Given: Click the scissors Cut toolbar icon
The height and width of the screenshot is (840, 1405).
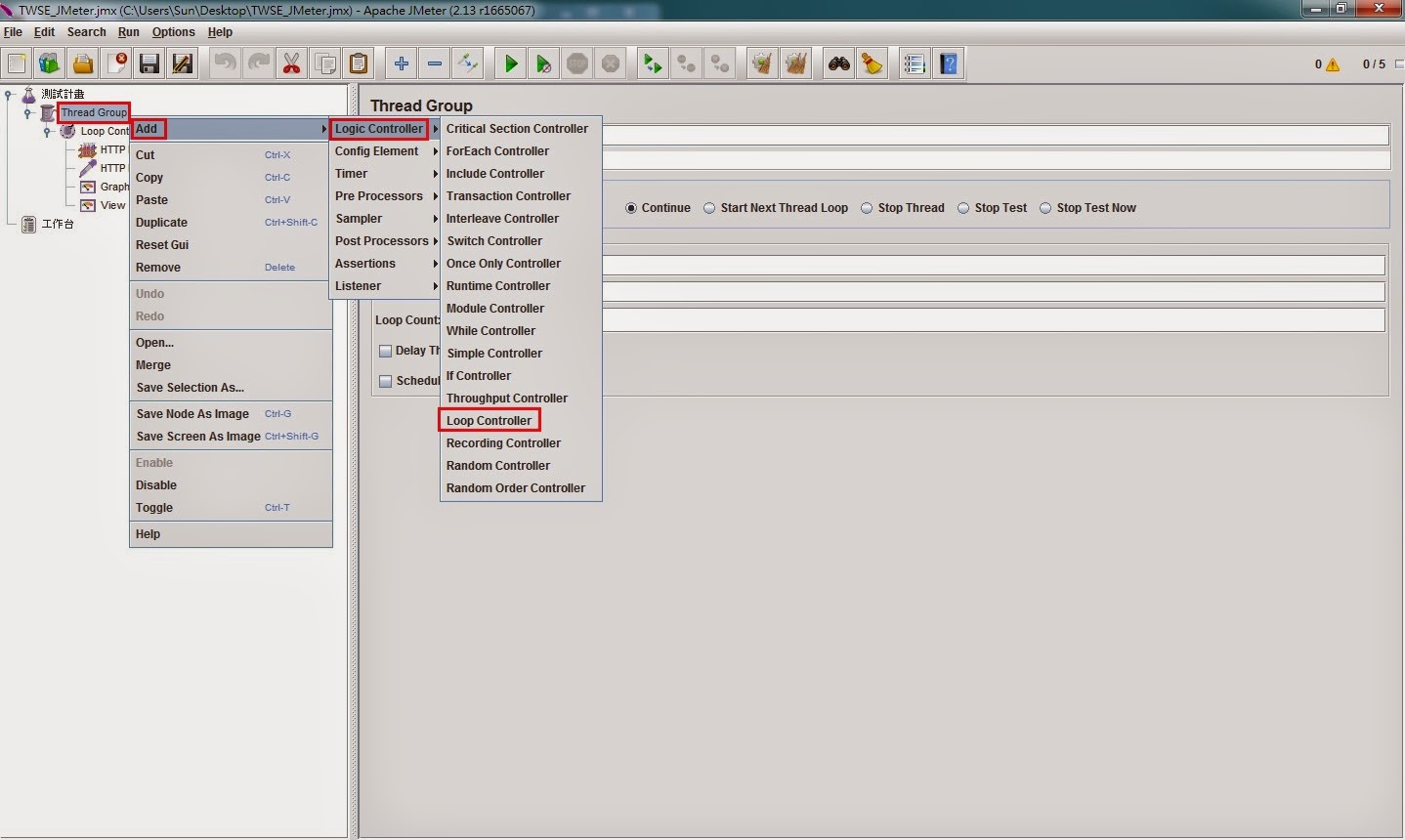Looking at the screenshot, I should coord(292,64).
